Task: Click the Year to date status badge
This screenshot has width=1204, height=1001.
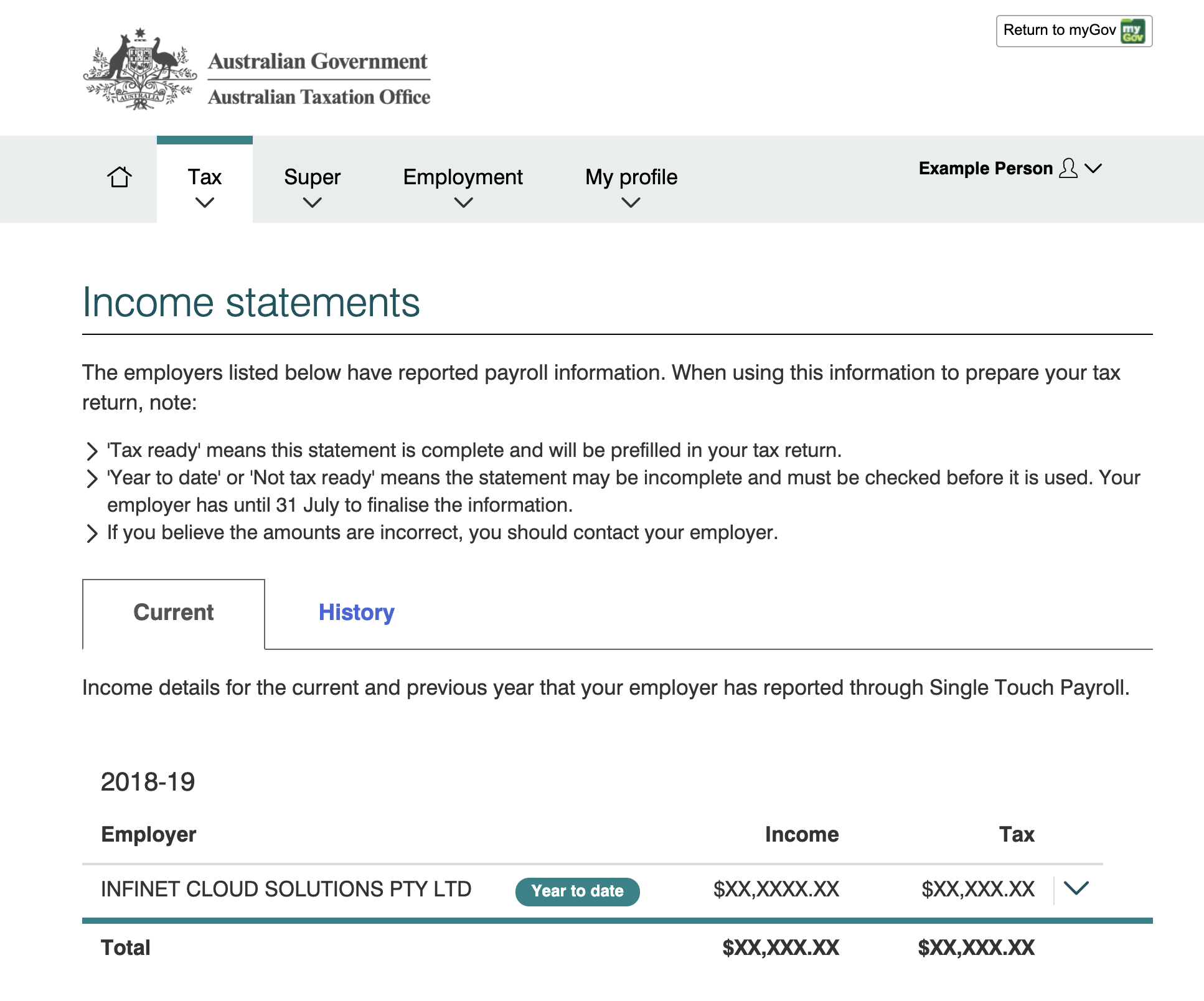Action: click(x=578, y=891)
